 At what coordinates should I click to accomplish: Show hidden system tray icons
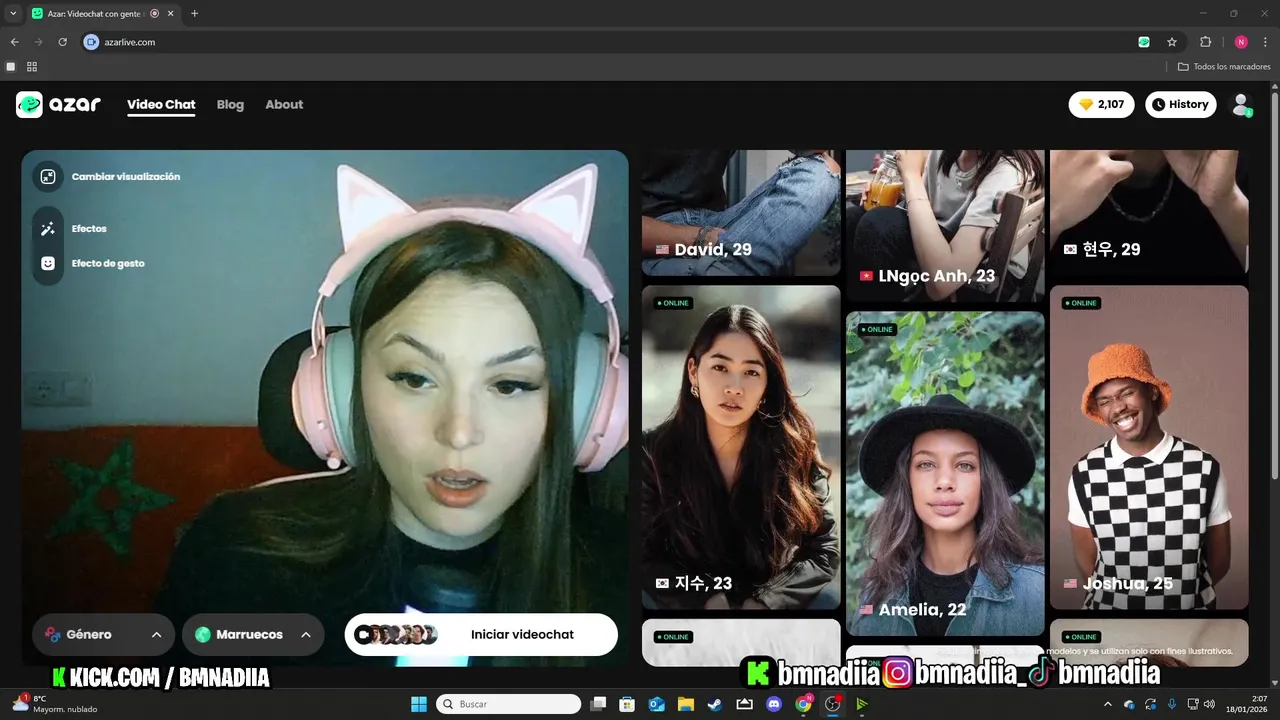pos(1107,704)
